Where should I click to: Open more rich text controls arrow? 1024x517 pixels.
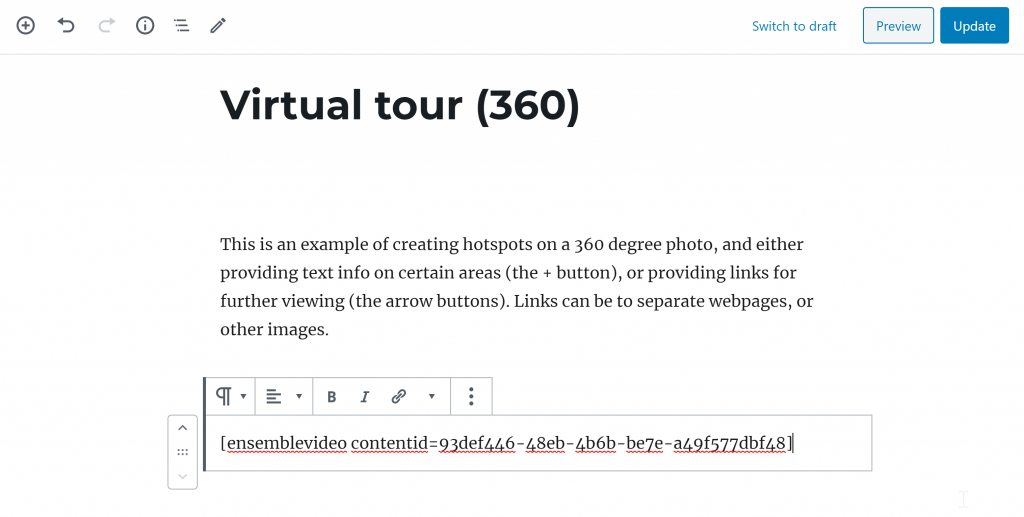[x=431, y=396]
